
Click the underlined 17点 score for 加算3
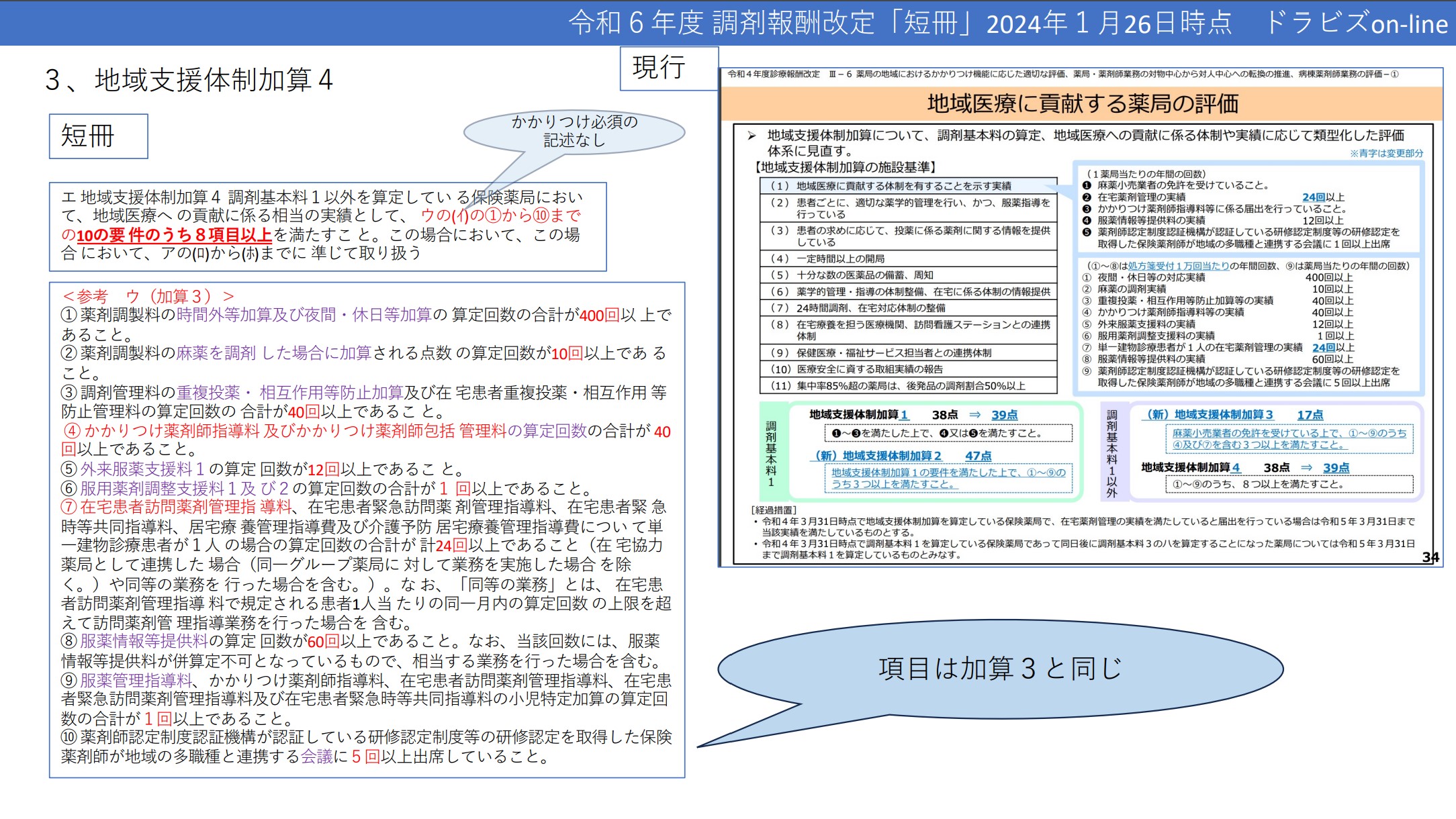tap(1310, 415)
